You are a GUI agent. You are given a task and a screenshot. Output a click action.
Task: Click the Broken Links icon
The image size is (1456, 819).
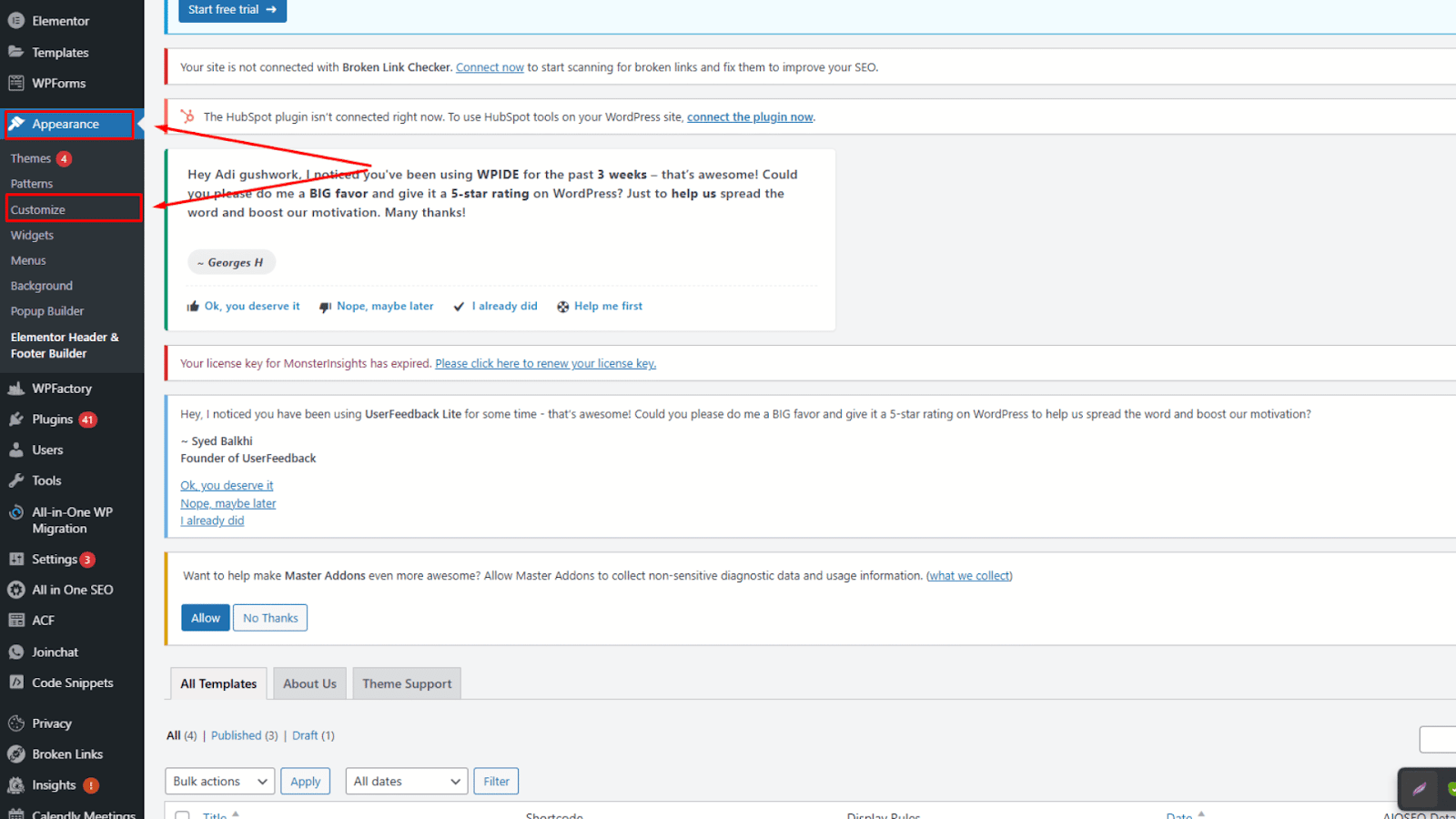coord(16,754)
